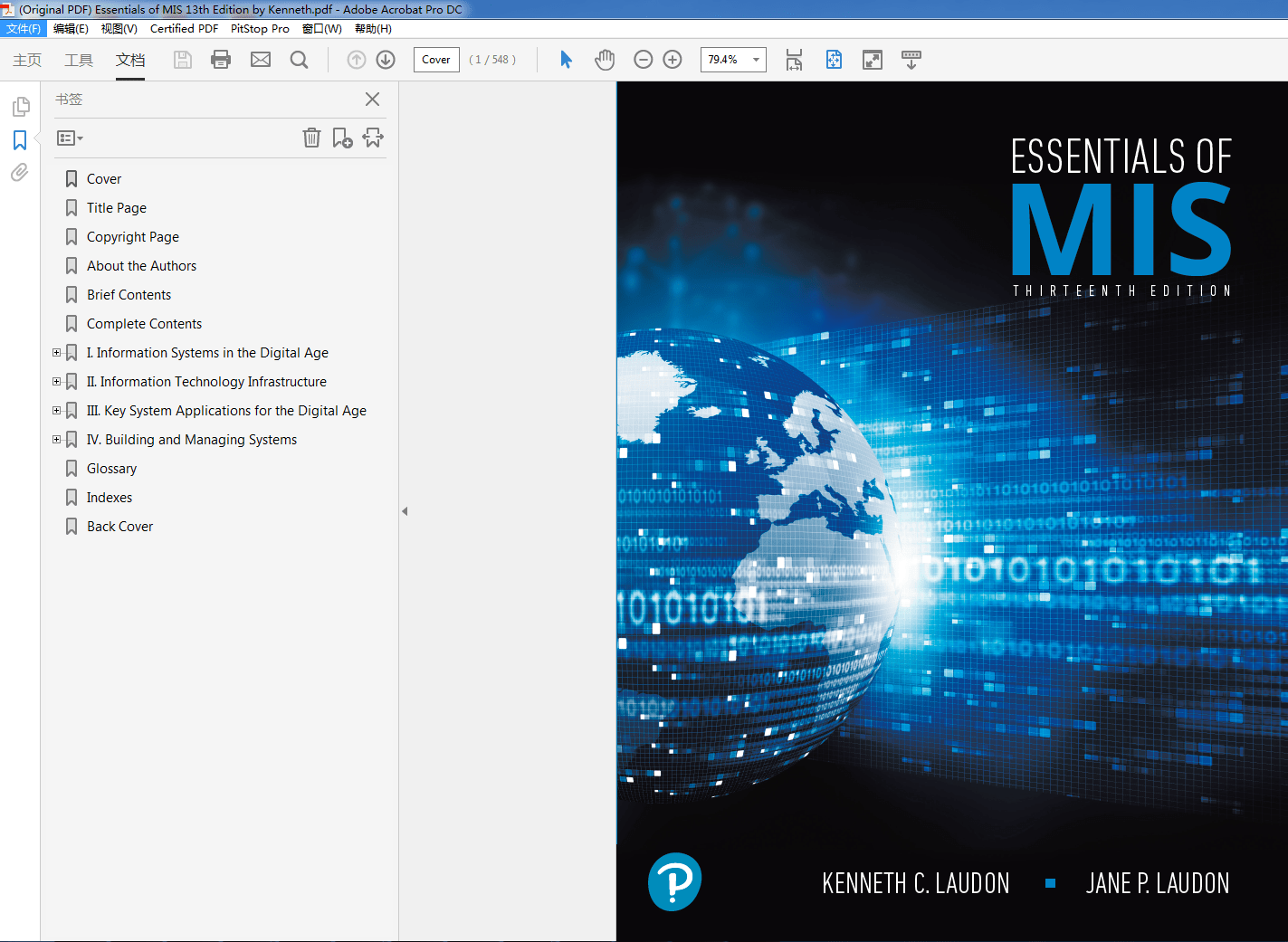
Task: Open the zoom percentage dropdown
Action: coord(755,59)
